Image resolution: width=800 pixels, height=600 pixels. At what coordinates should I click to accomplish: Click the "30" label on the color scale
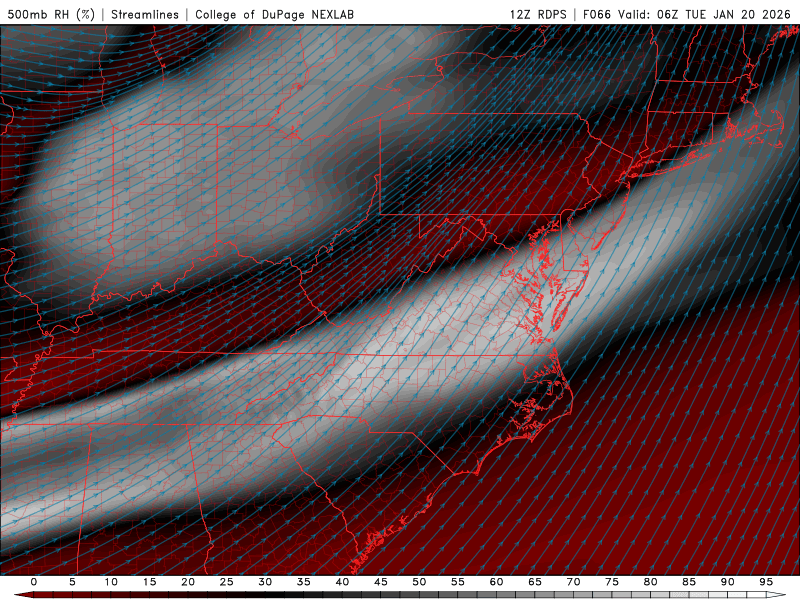pos(265,582)
